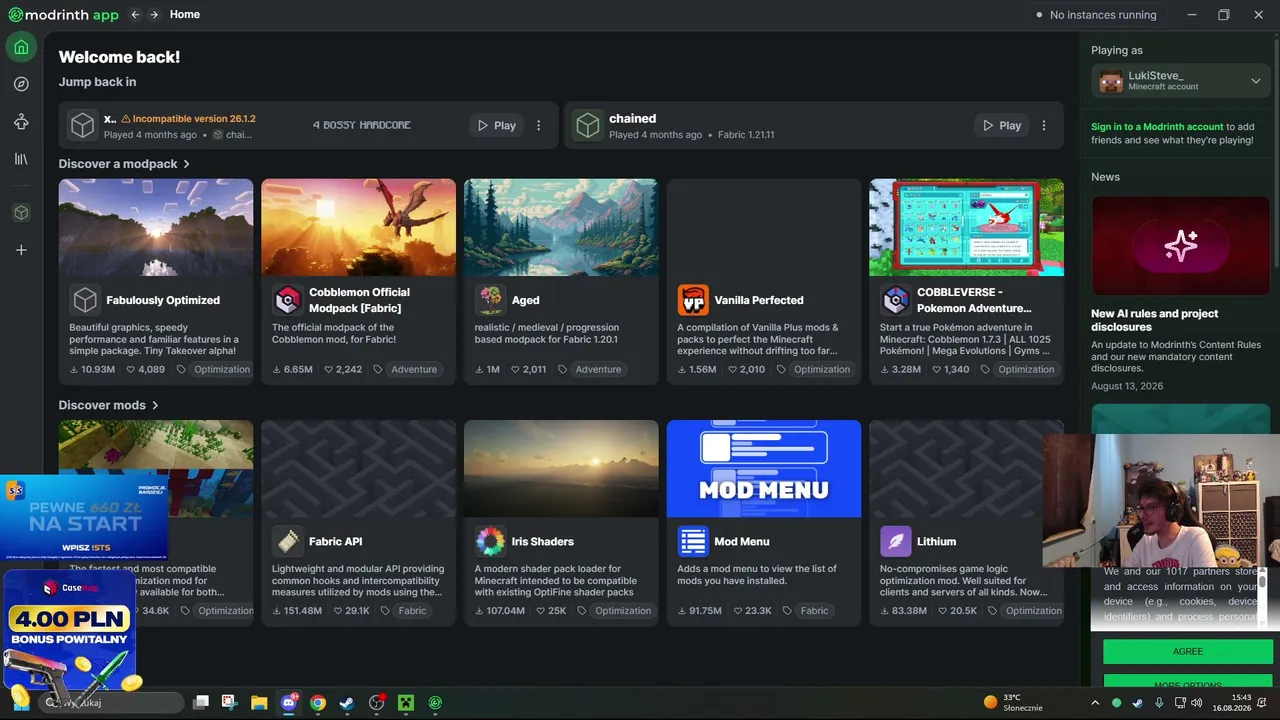The width and height of the screenshot is (1280, 720).
Task: Click the Fabric API mod icon
Action: point(288,541)
